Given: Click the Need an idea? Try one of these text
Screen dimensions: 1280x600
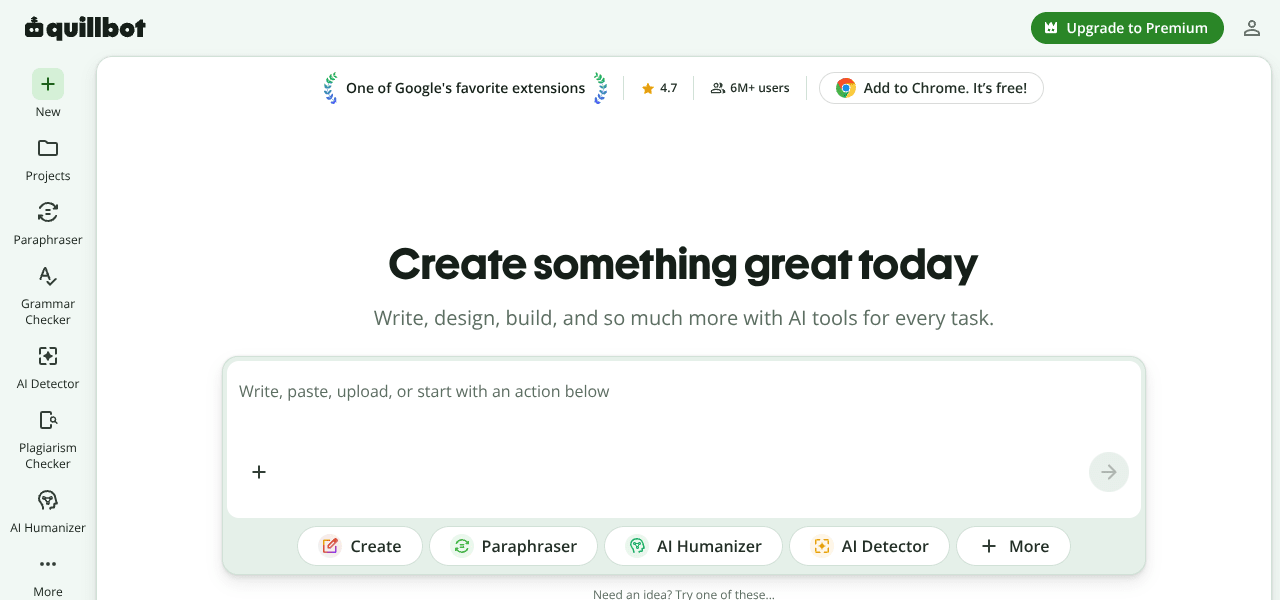Looking at the screenshot, I should point(683,594).
